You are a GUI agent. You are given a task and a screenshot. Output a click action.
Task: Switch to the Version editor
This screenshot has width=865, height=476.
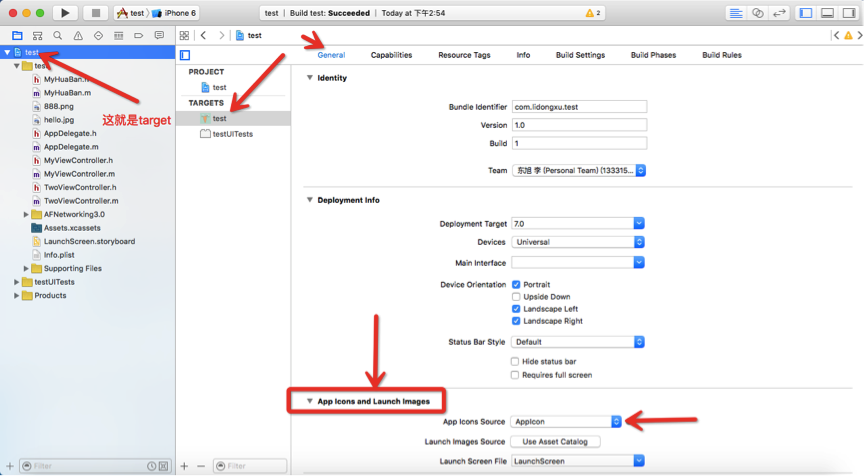point(779,13)
